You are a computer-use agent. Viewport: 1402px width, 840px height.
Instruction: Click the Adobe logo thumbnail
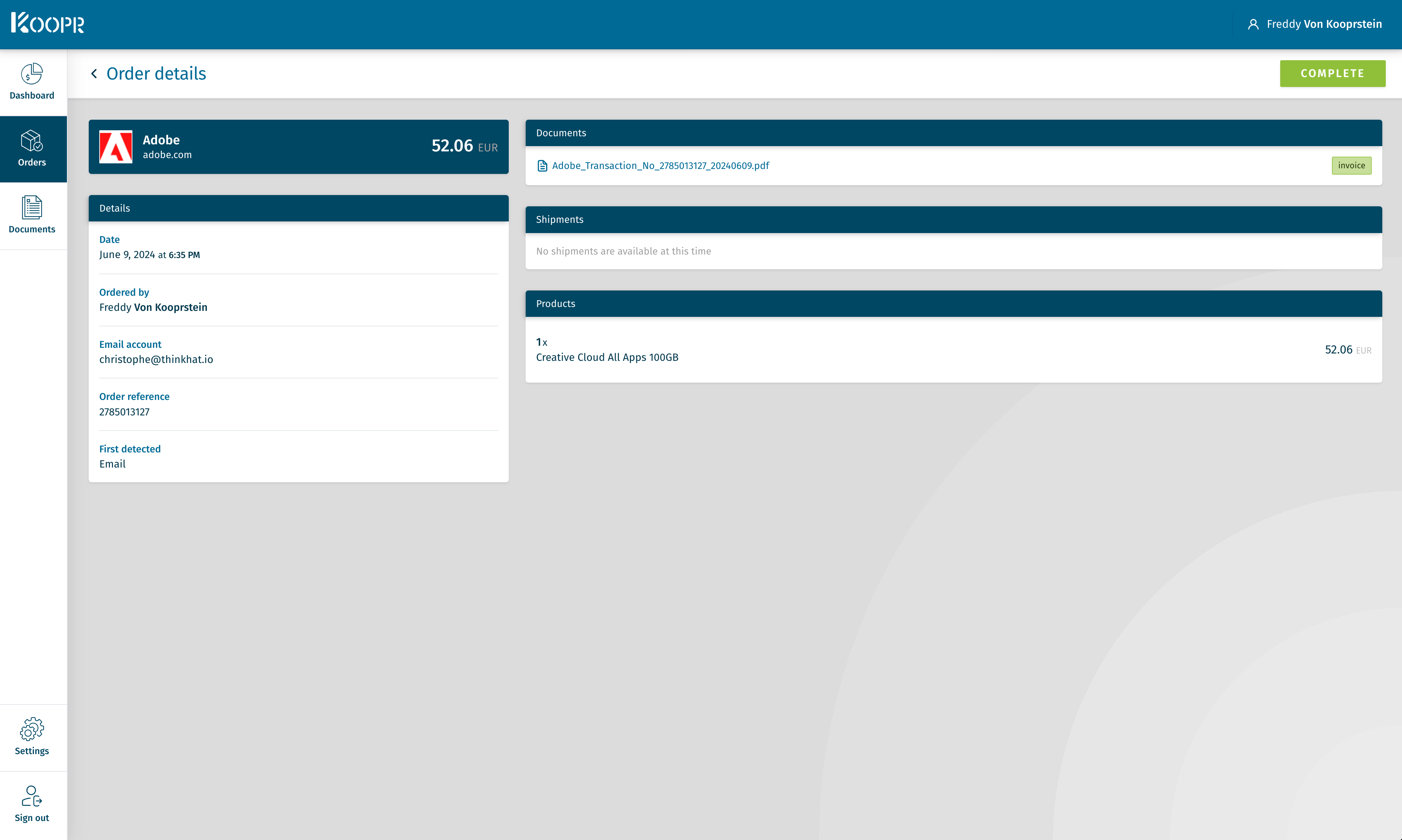click(x=116, y=146)
